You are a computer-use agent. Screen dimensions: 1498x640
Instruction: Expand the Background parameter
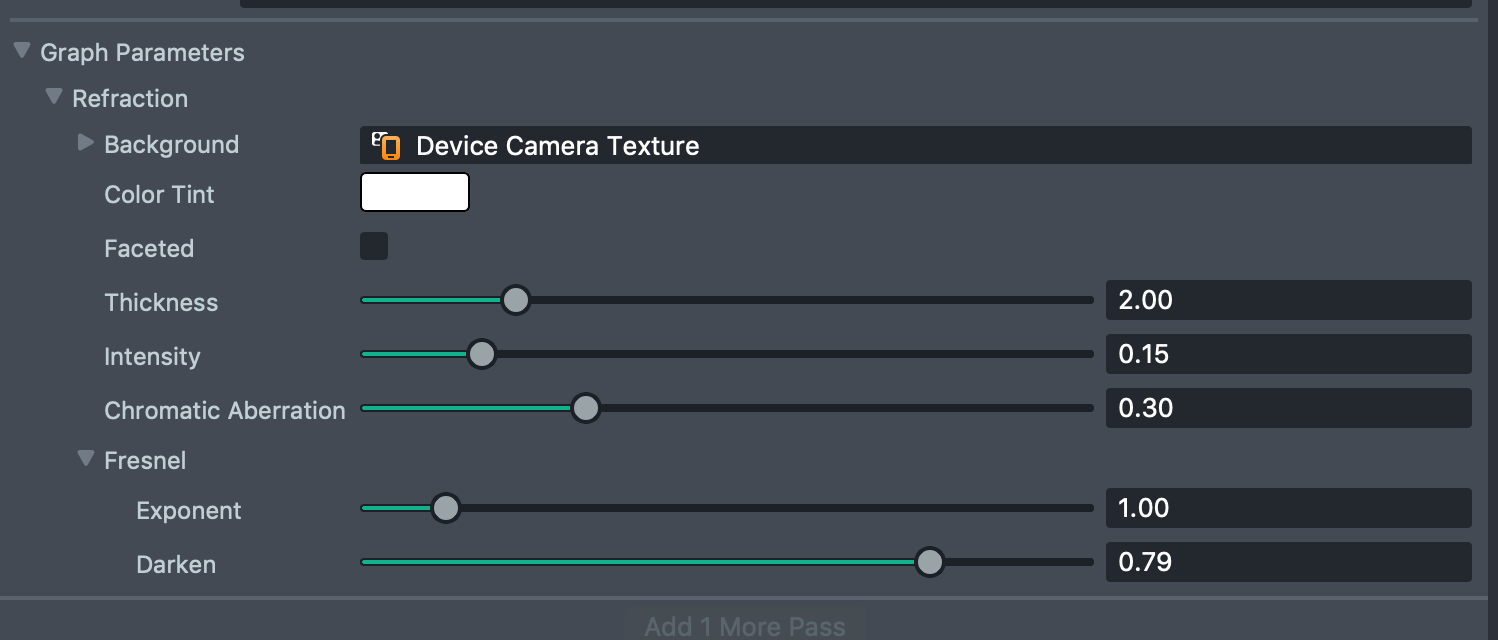(x=86, y=143)
